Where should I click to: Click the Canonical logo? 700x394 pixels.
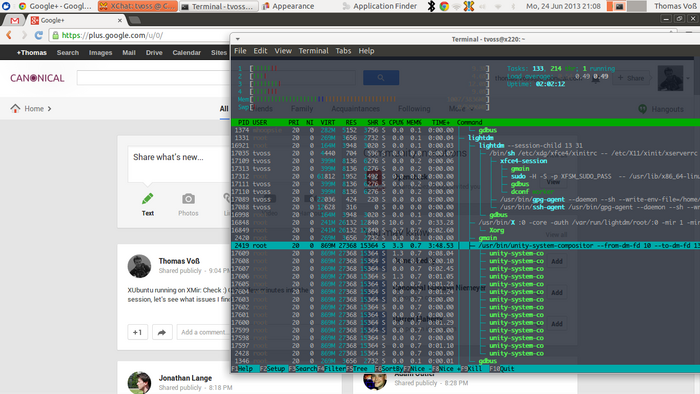click(38, 78)
